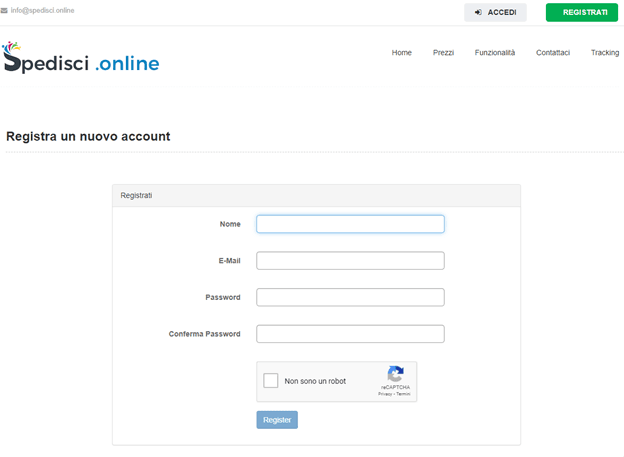Image resolution: width=624 pixels, height=457 pixels.
Task: Focus the Nome input field
Action: 350,224
